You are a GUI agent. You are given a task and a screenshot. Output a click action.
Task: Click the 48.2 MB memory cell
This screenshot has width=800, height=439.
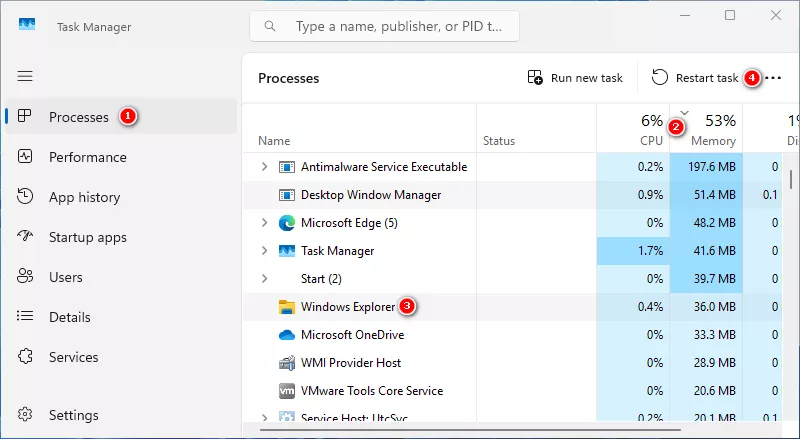pos(706,223)
